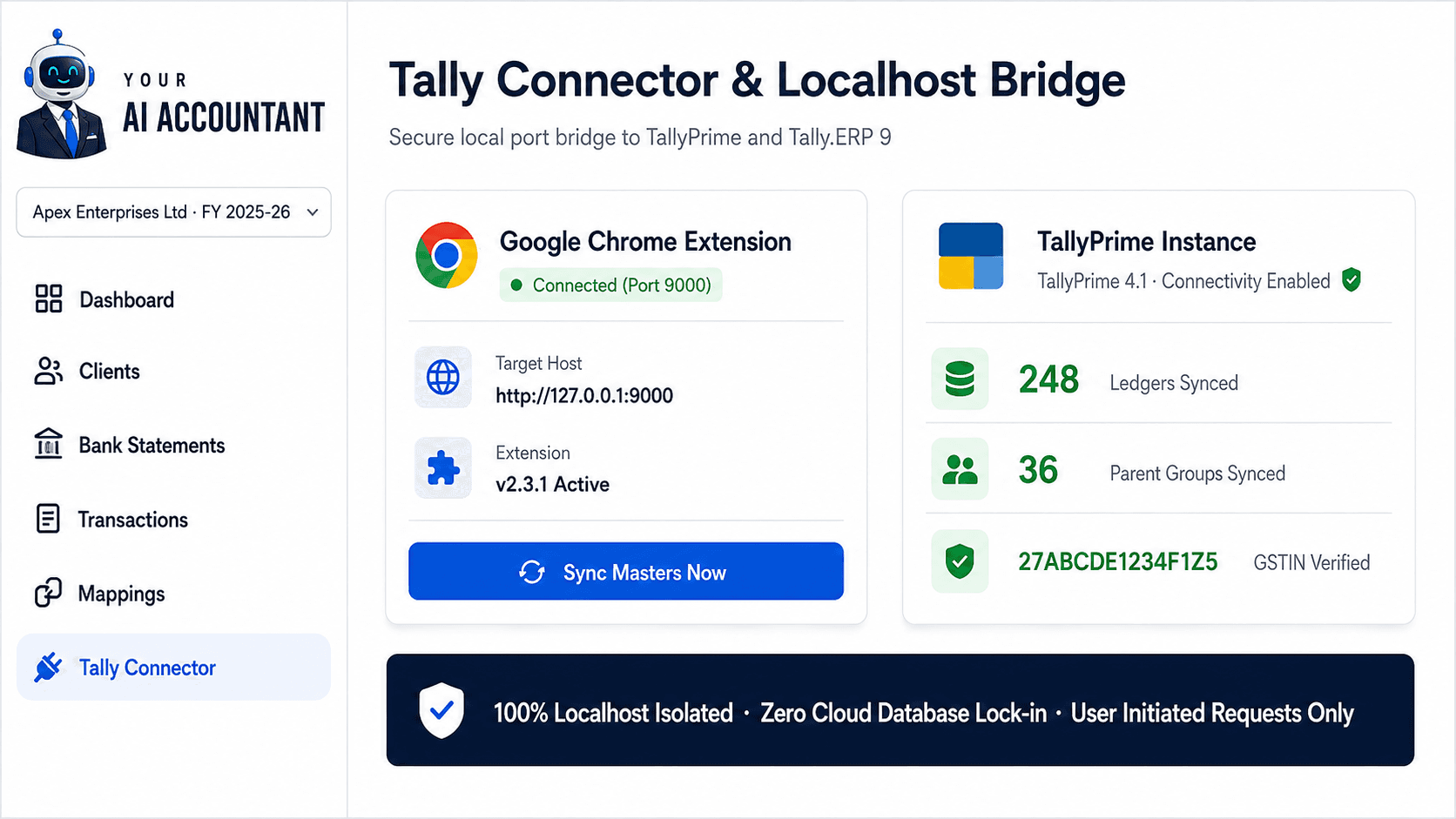
Task: Click the people icon for Parent Groups Synced
Action: (x=960, y=469)
